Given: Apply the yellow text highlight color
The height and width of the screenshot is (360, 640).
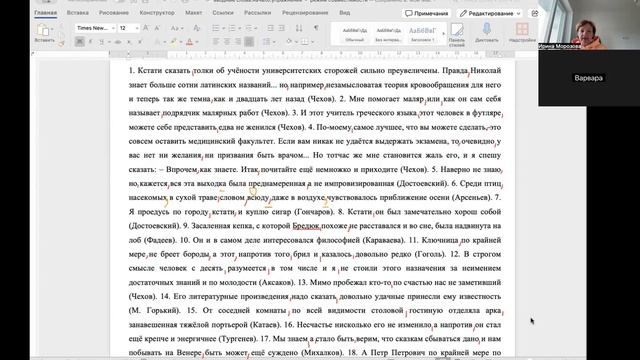Looking at the screenshot, I should click(174, 42).
